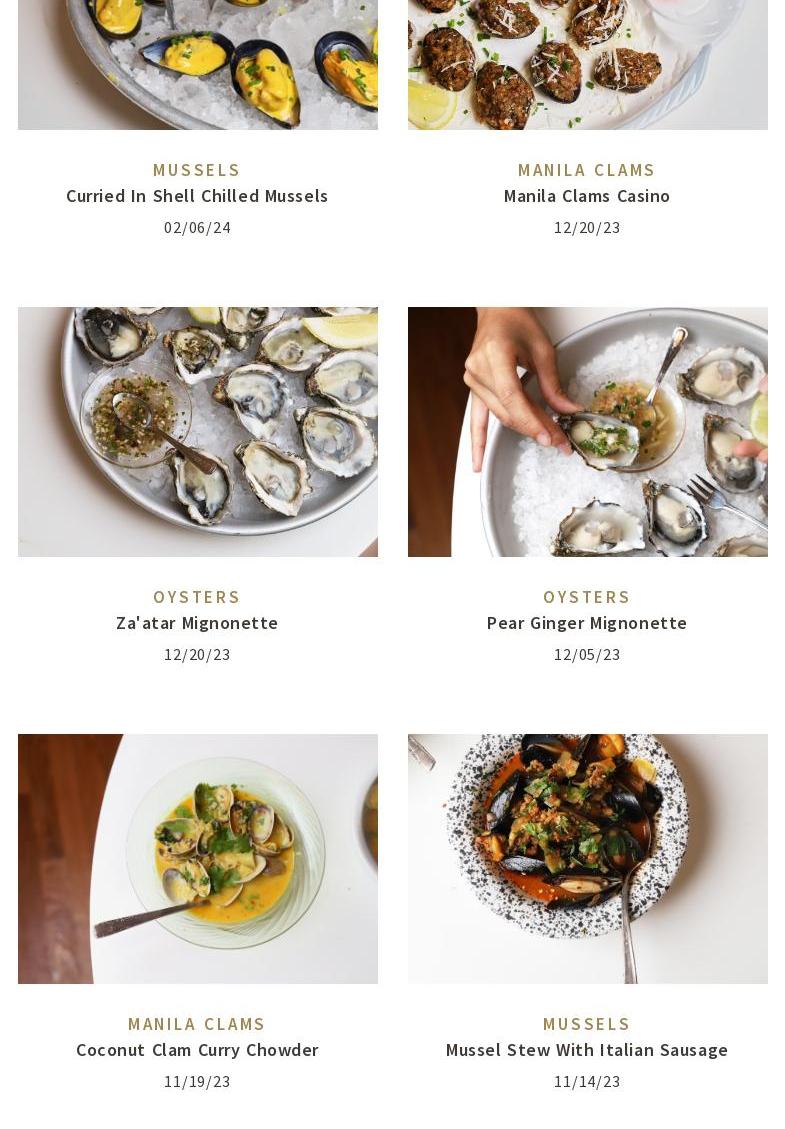The image size is (785, 1129).
Task: Open Coconut Clam Curry Chowder recipe title
Action: click(x=197, y=1050)
